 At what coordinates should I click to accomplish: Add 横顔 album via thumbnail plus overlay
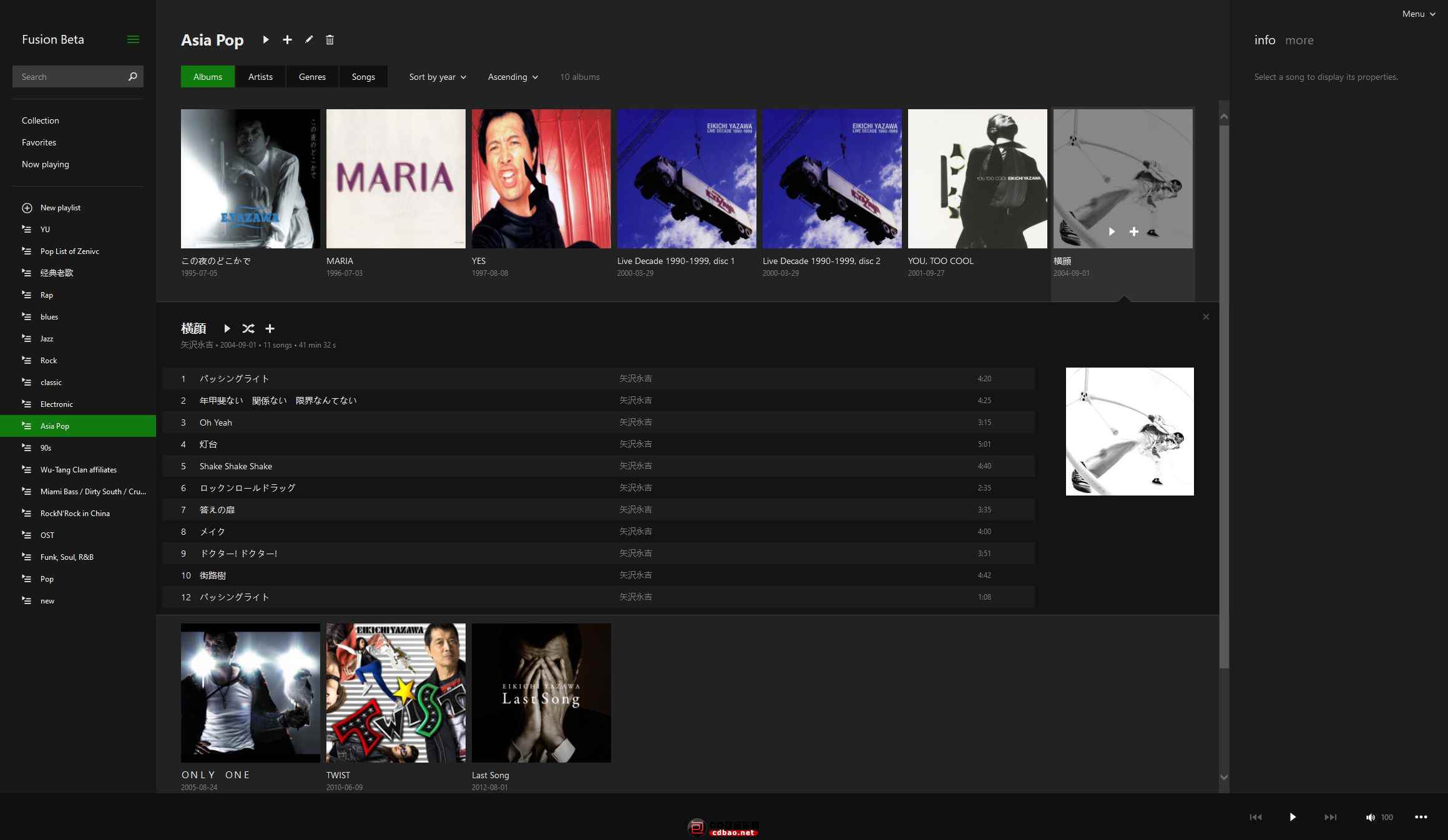coord(1134,232)
